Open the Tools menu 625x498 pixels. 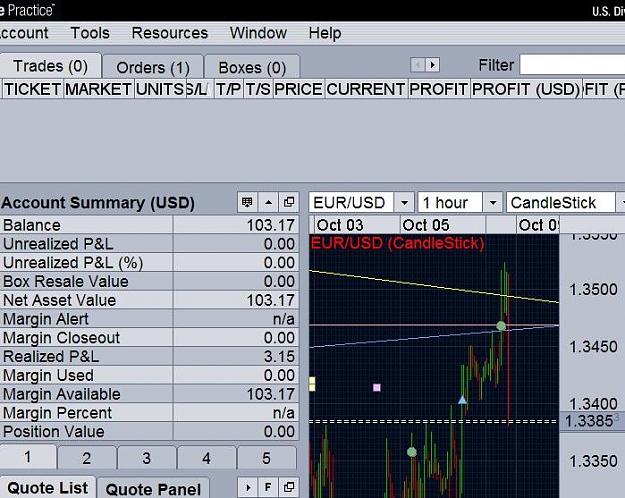pos(90,33)
